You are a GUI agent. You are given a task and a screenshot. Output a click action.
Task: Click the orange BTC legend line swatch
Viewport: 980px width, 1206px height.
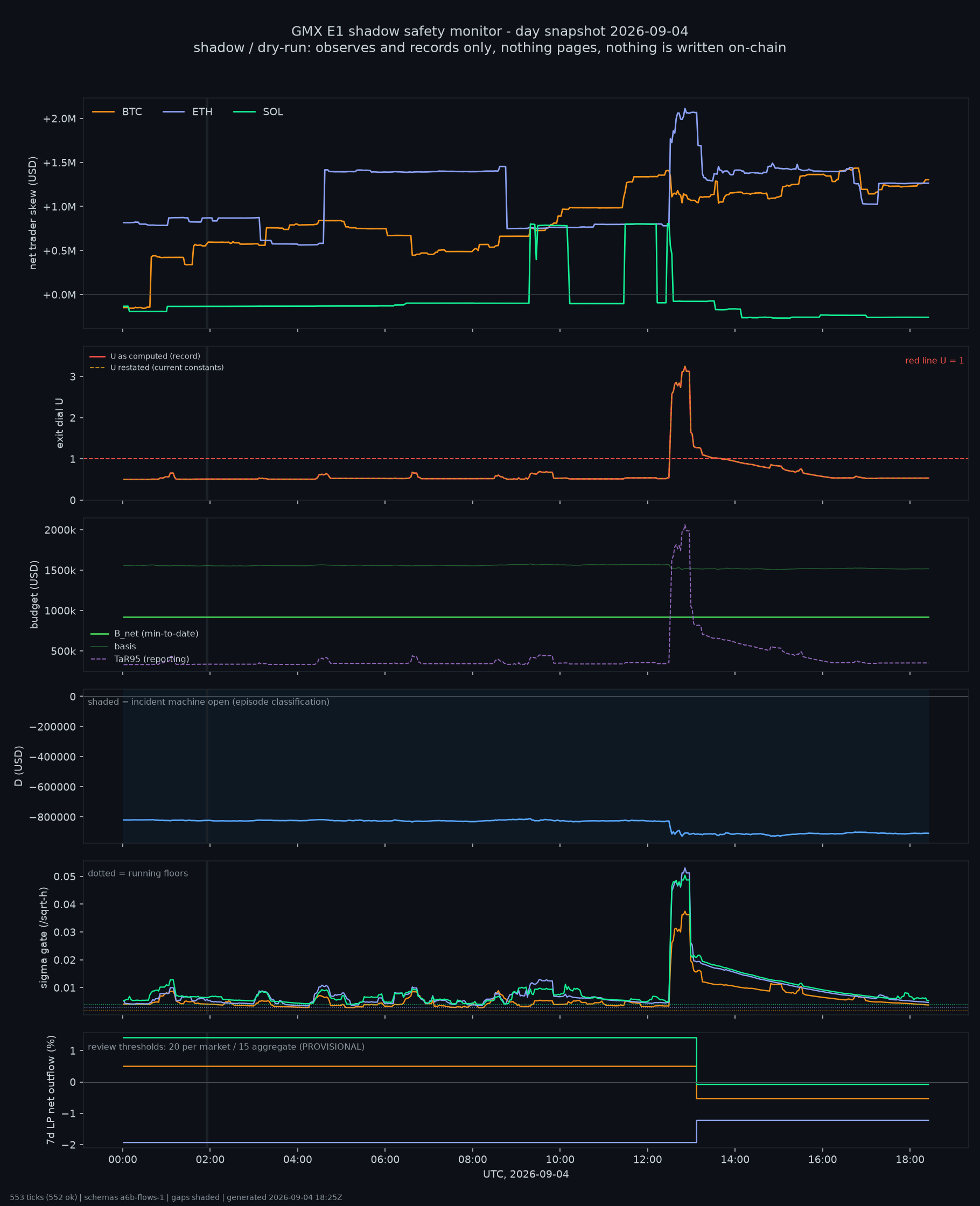(103, 112)
